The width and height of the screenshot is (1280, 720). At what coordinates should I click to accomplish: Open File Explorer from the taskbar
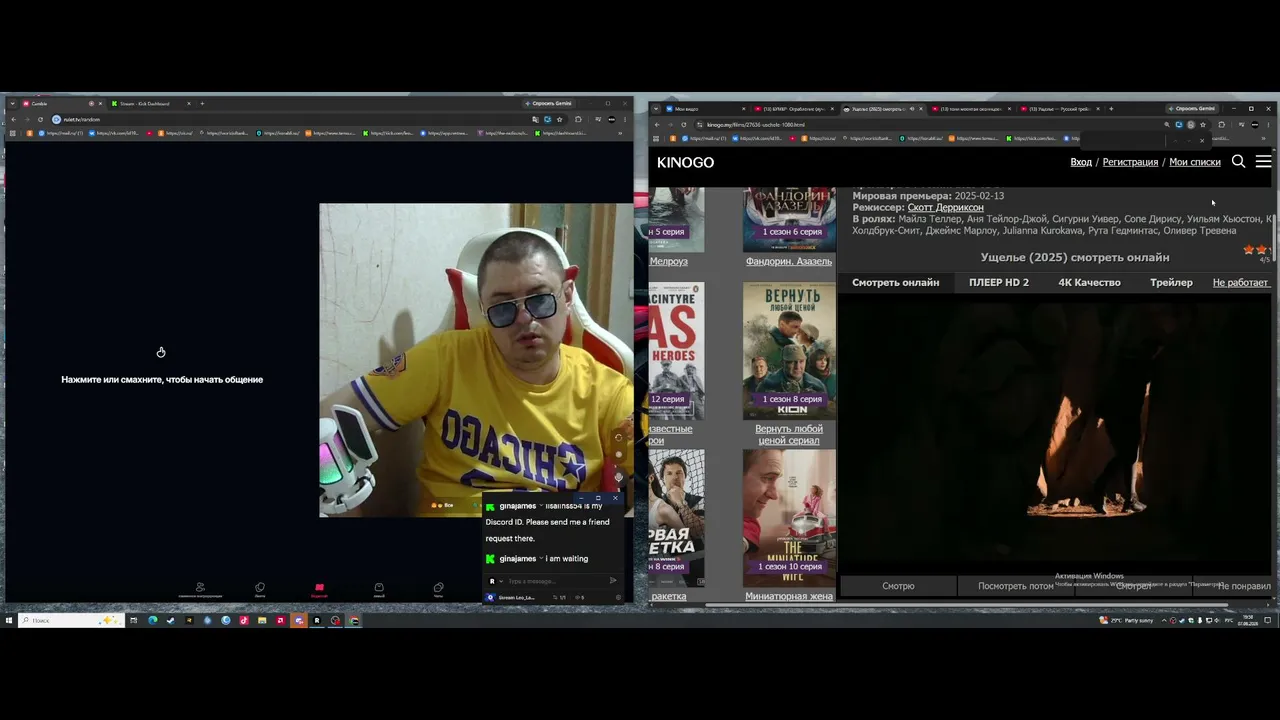tap(262, 620)
